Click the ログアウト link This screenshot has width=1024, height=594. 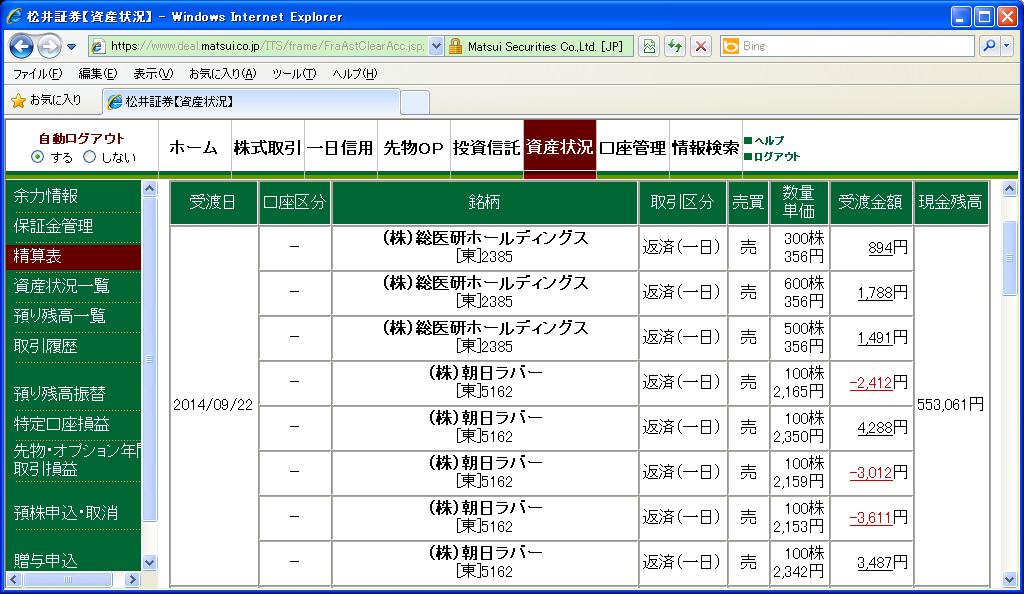[x=776, y=157]
